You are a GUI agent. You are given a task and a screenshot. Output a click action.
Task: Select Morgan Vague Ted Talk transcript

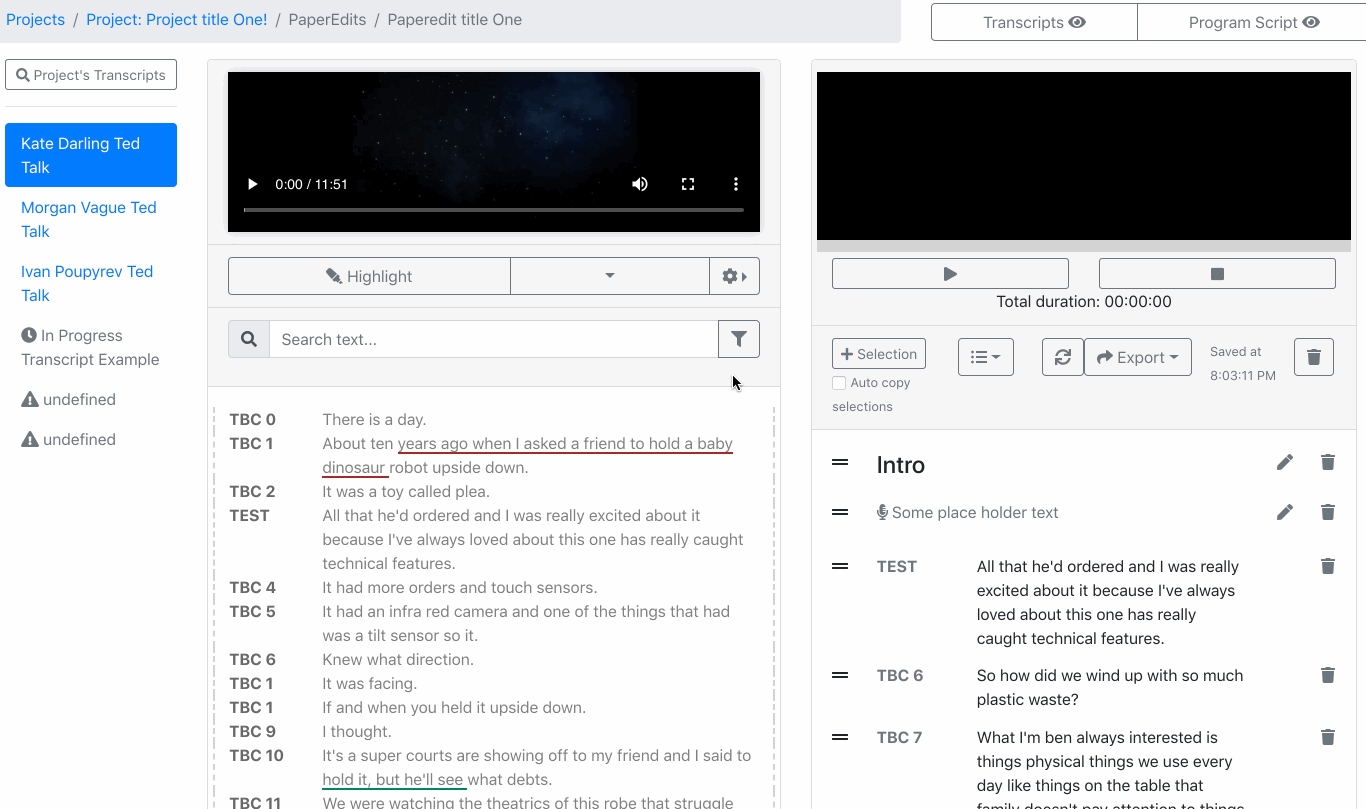89,219
